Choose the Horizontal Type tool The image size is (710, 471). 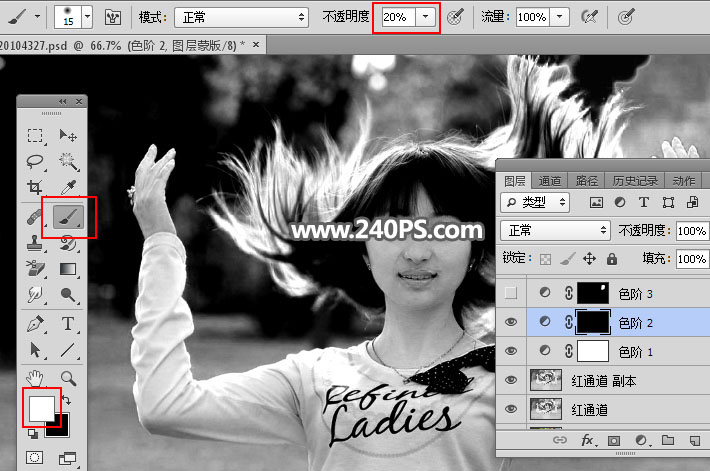click(69, 323)
